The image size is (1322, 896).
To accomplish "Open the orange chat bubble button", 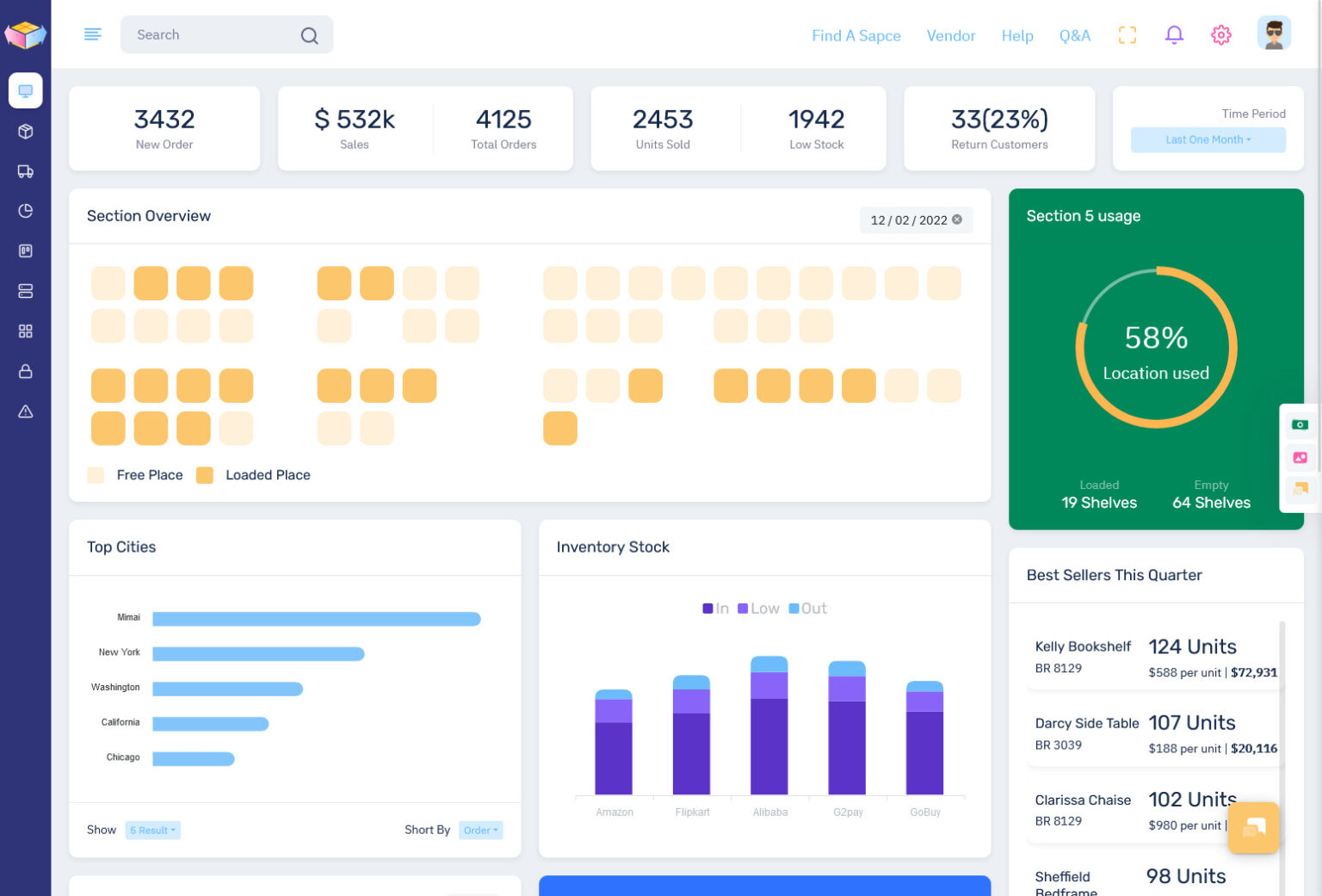I will coord(1254,828).
